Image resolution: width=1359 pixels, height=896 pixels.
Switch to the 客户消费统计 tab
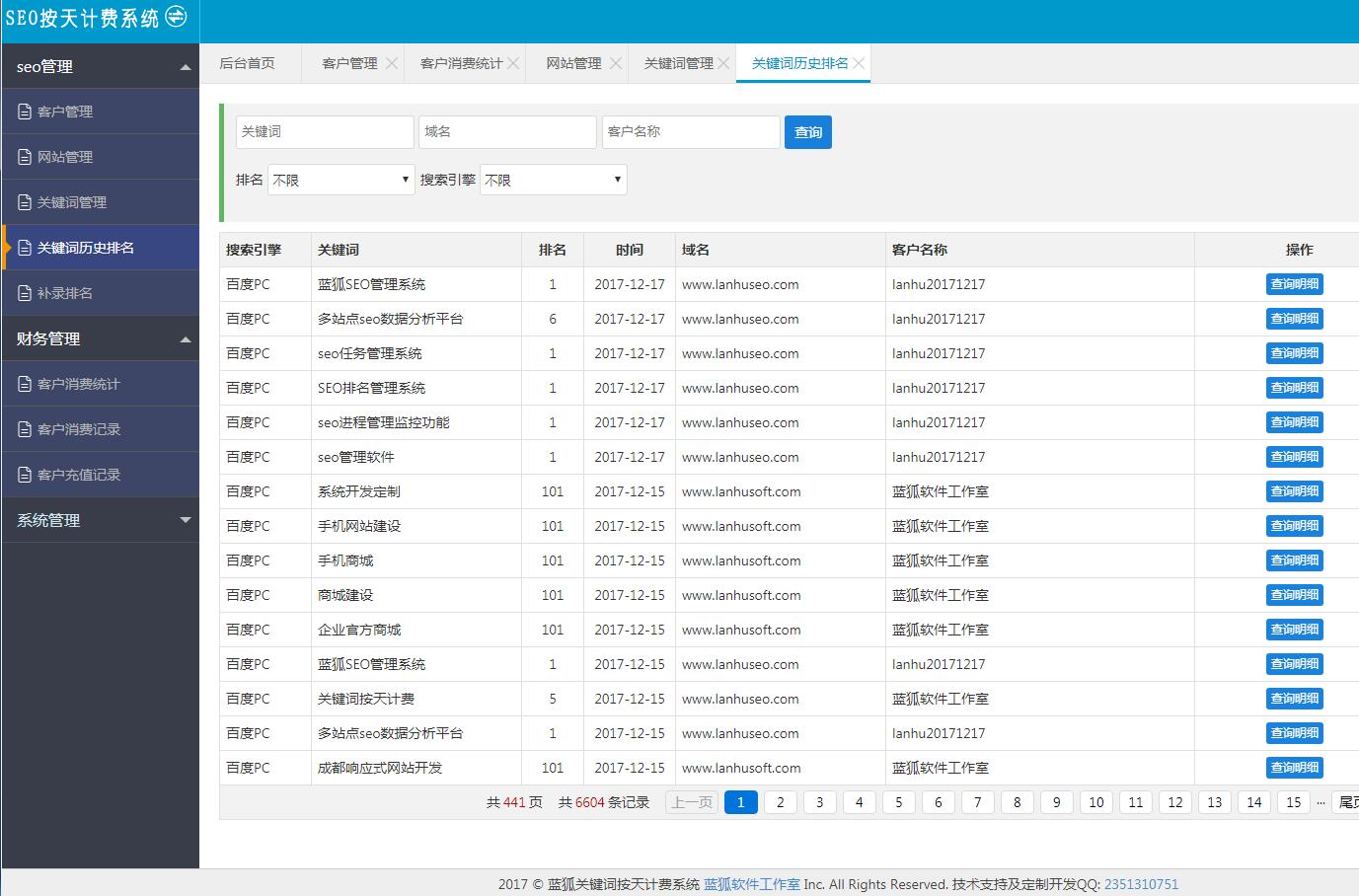(461, 63)
